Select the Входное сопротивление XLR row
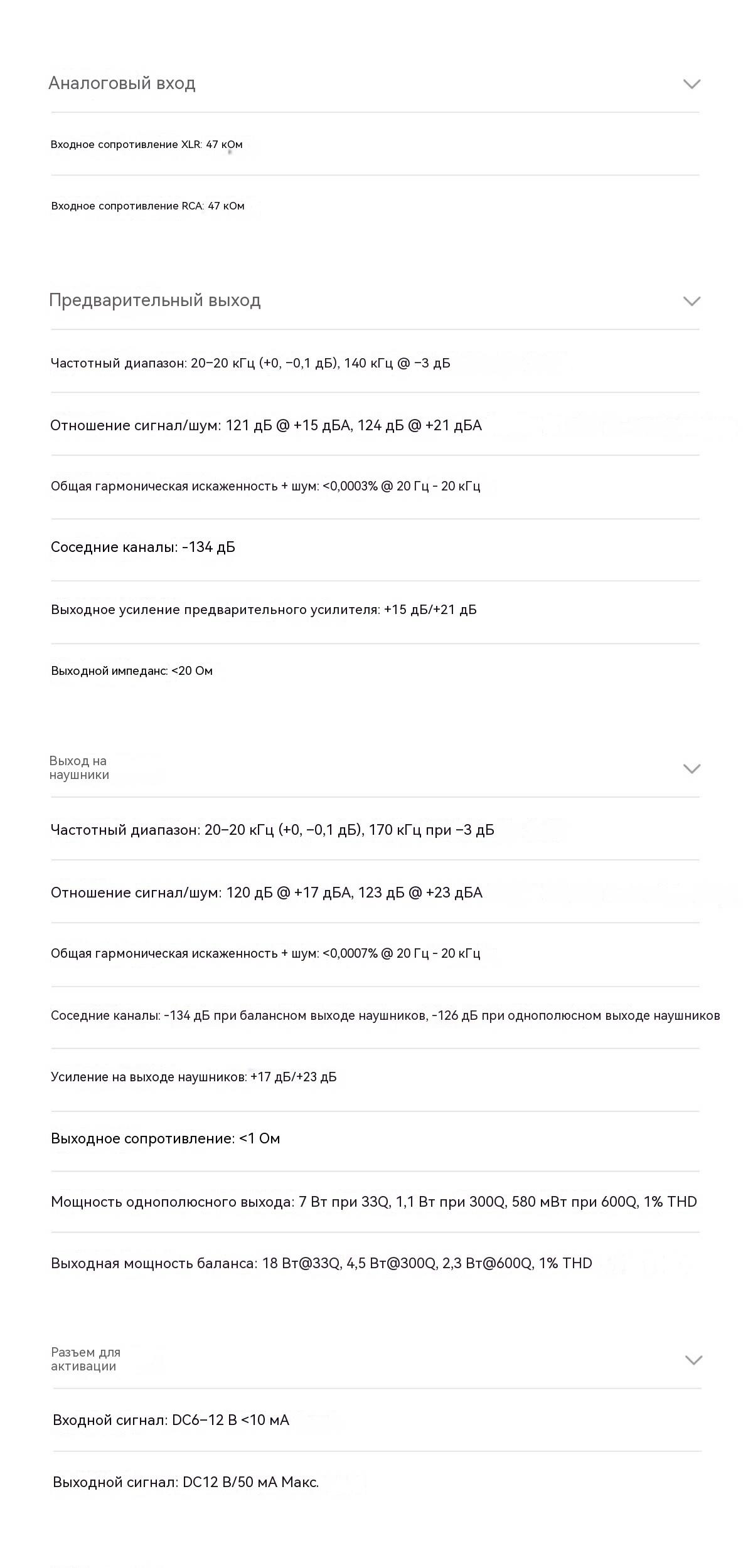The width and height of the screenshot is (753, 1568). (375, 144)
